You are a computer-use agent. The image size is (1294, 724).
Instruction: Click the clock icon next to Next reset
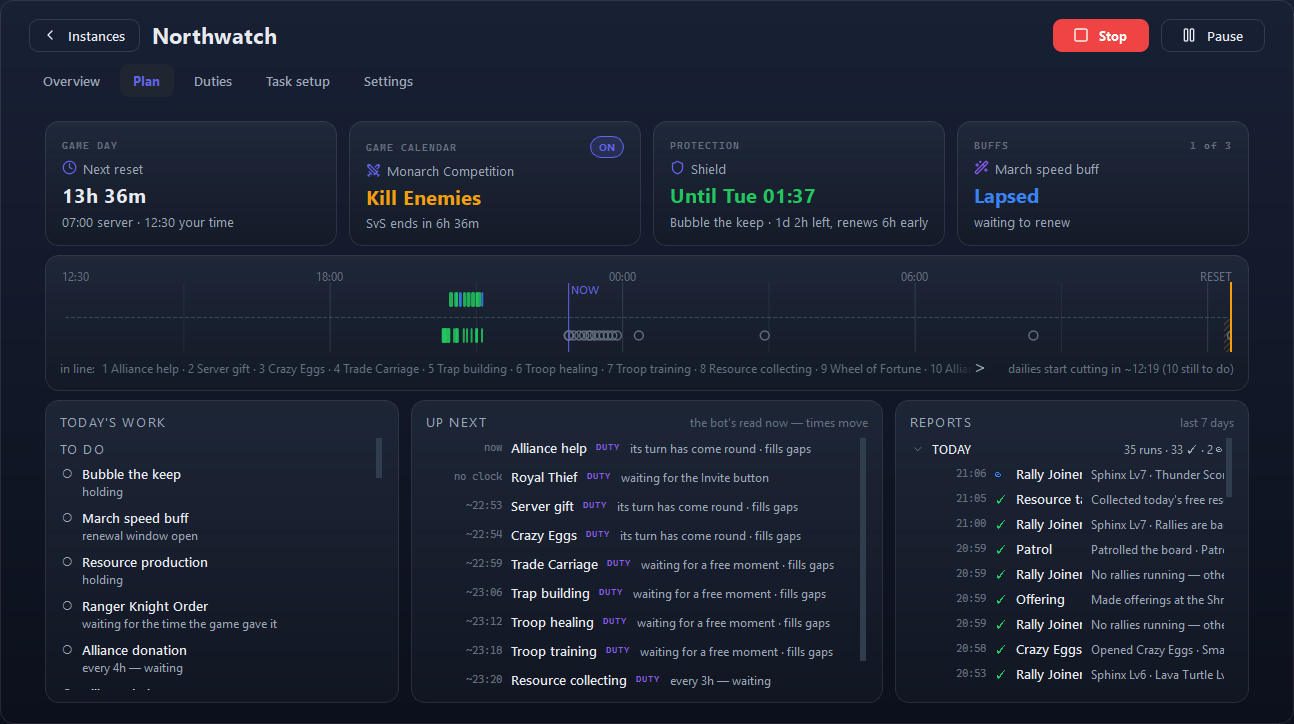coord(69,168)
